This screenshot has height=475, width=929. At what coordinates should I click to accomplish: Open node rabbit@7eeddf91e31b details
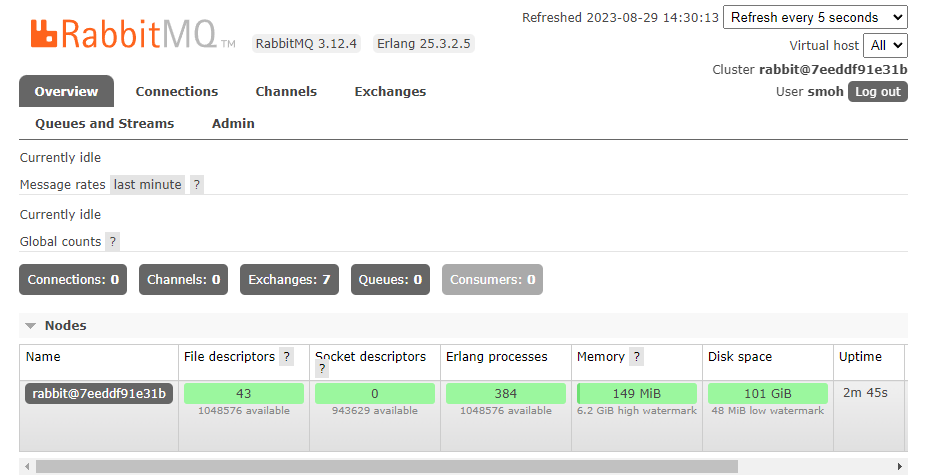99,393
